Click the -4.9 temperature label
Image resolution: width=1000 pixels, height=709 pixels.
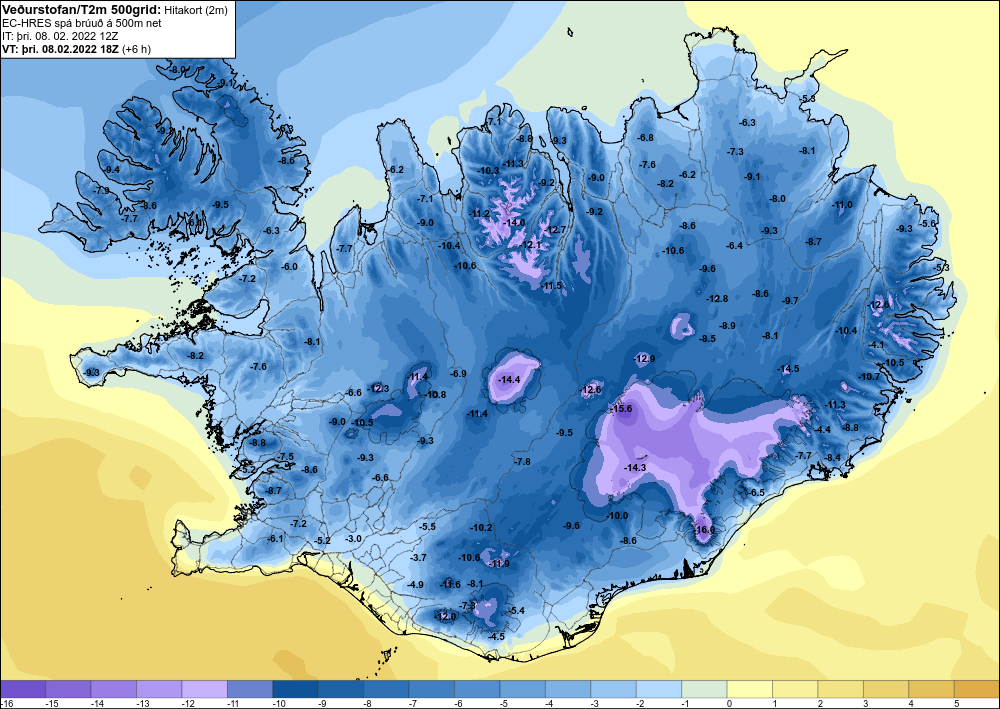(x=415, y=585)
